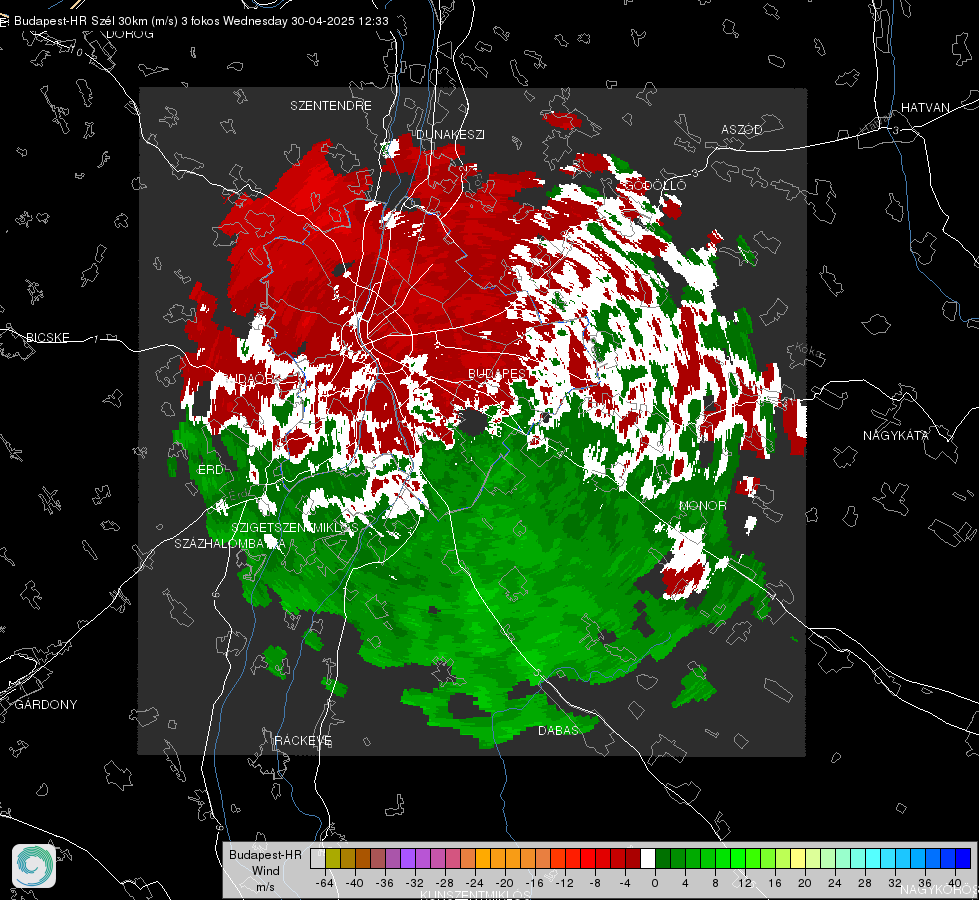Click the '-24' legend tick value
This screenshot has height=900, width=979.
[x=475, y=883]
